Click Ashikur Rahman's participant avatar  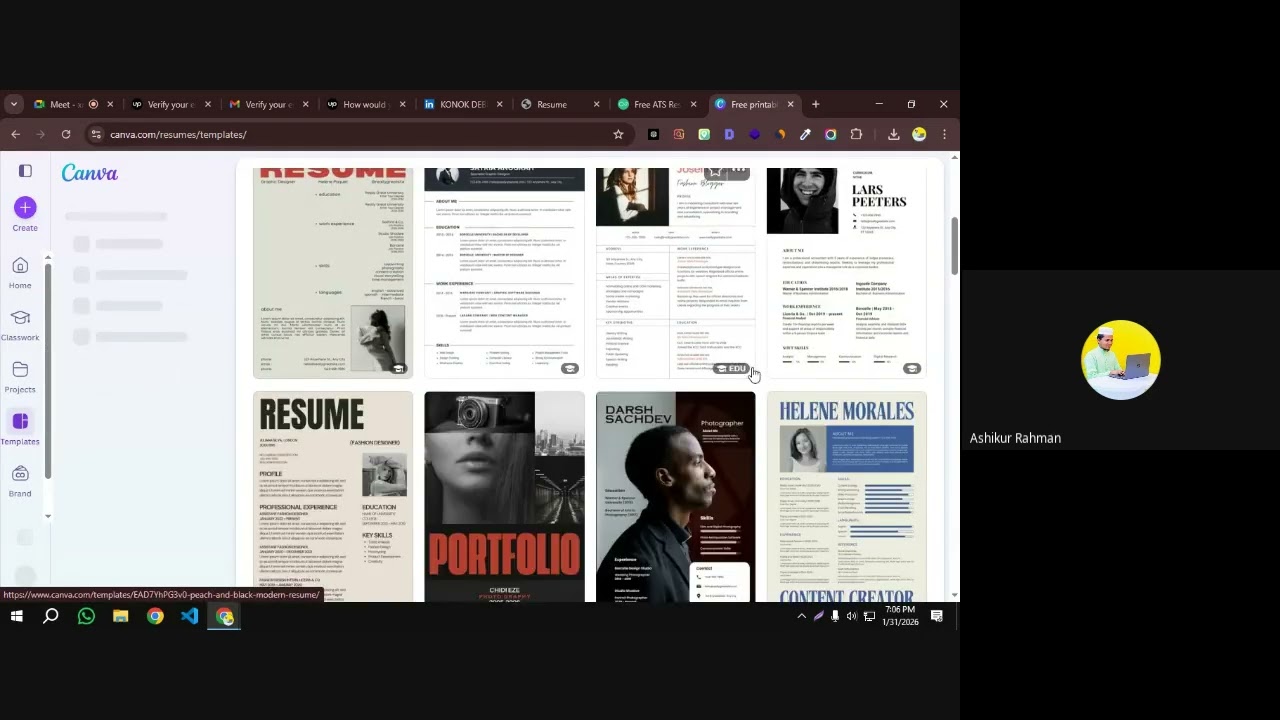point(1121,360)
